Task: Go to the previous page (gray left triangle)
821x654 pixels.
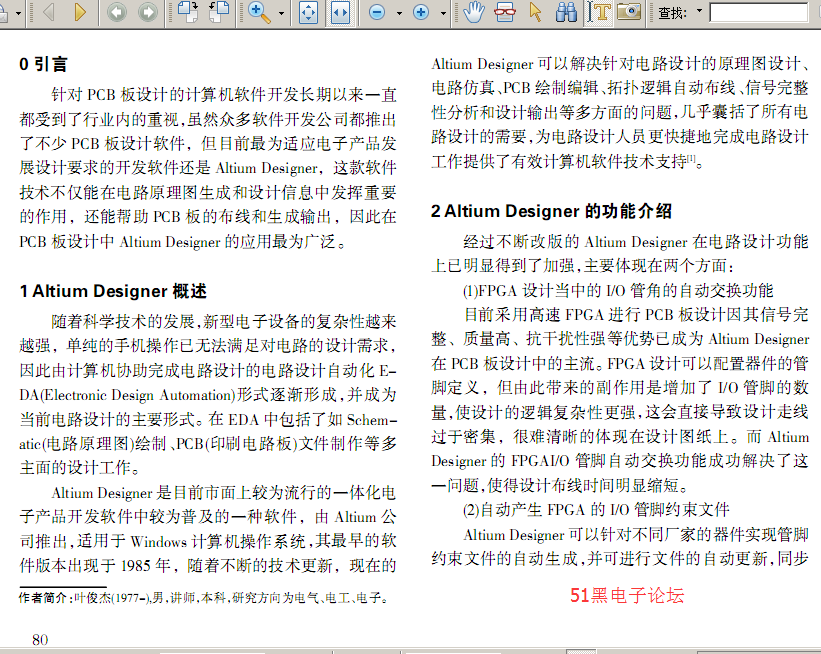Action: pos(49,12)
